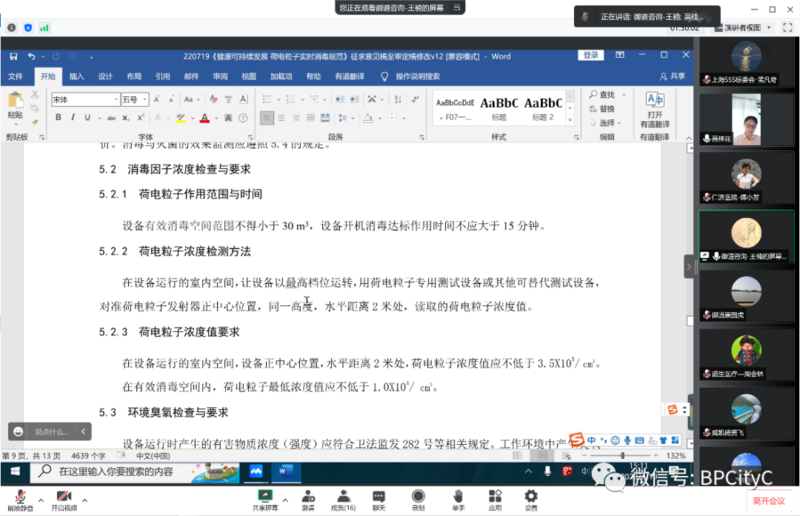Viewport: 800px width, 516px height.
Task: Unmute microphone 解除静音 in meeting toolbar
Action: click(20, 501)
